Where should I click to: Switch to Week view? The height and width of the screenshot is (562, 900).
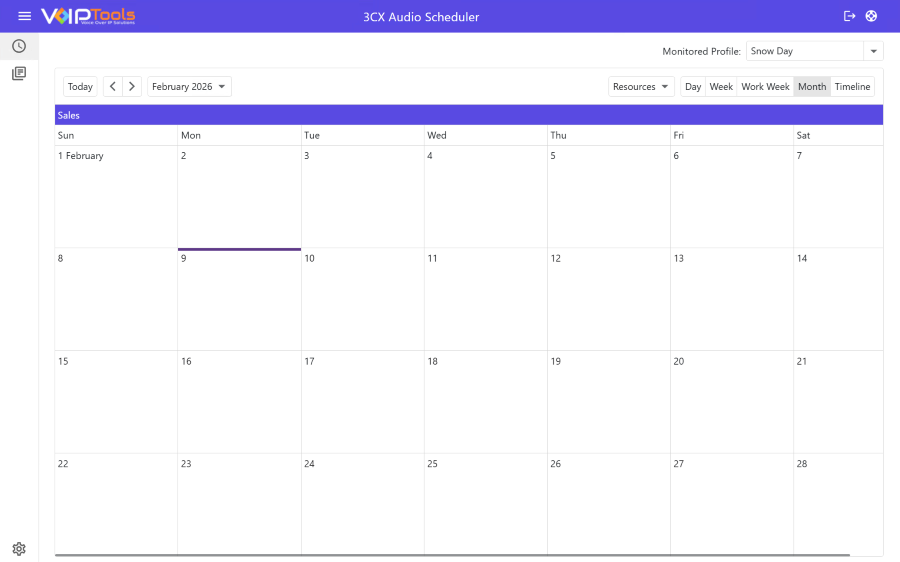pyautogui.click(x=721, y=87)
